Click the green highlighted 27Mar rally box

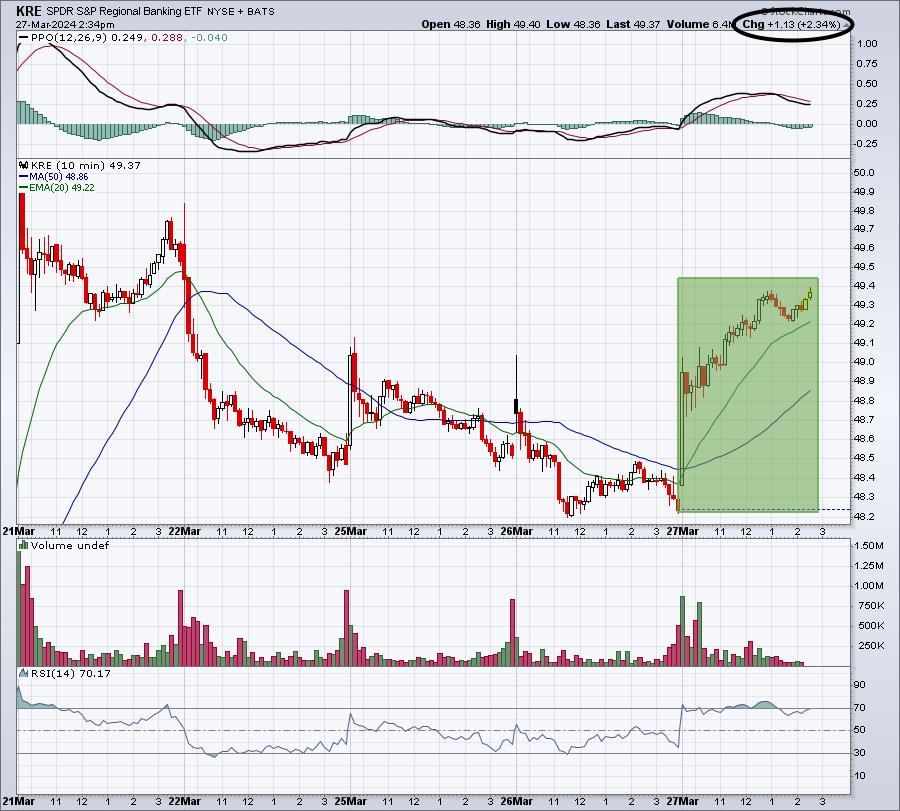point(748,395)
